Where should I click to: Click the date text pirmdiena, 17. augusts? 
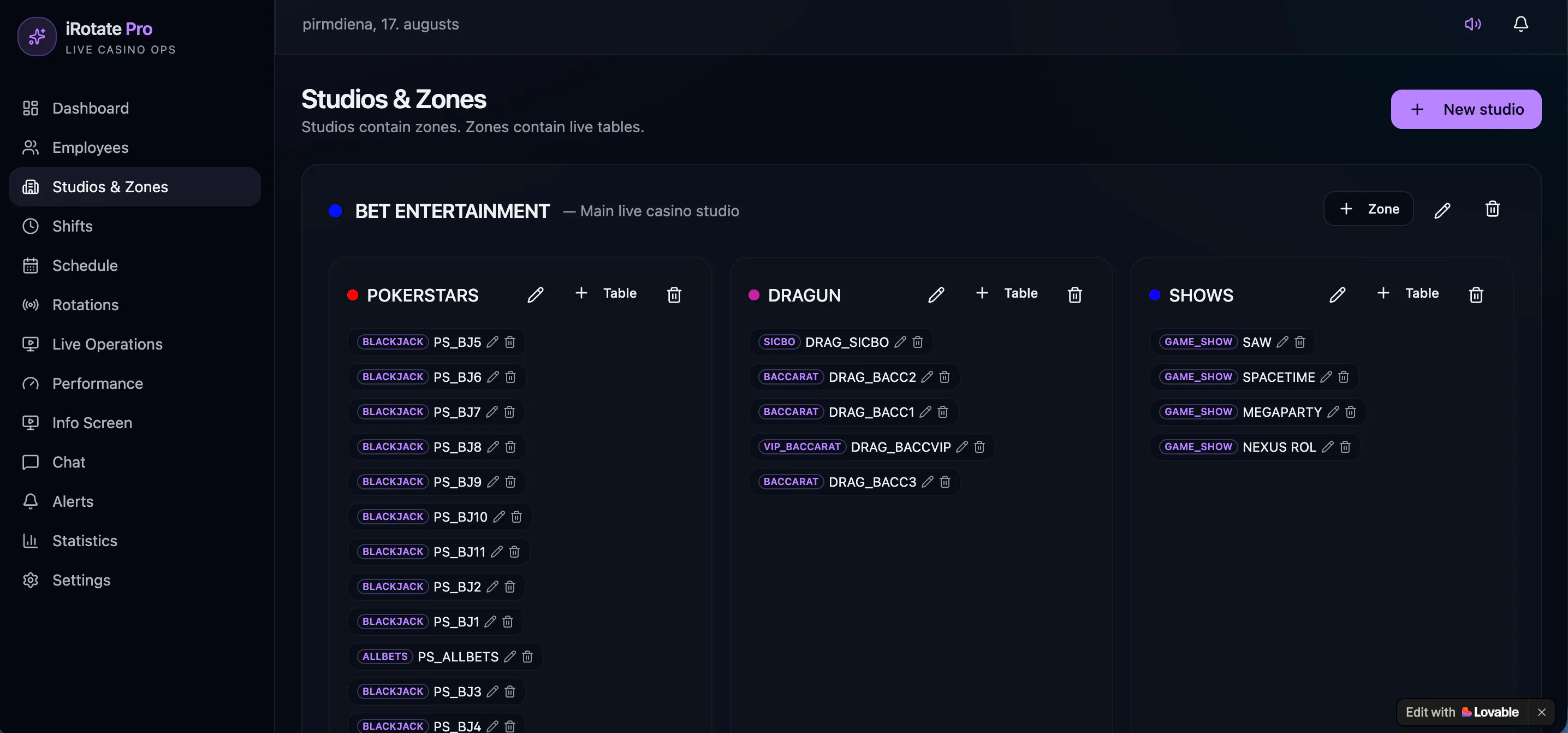(381, 25)
